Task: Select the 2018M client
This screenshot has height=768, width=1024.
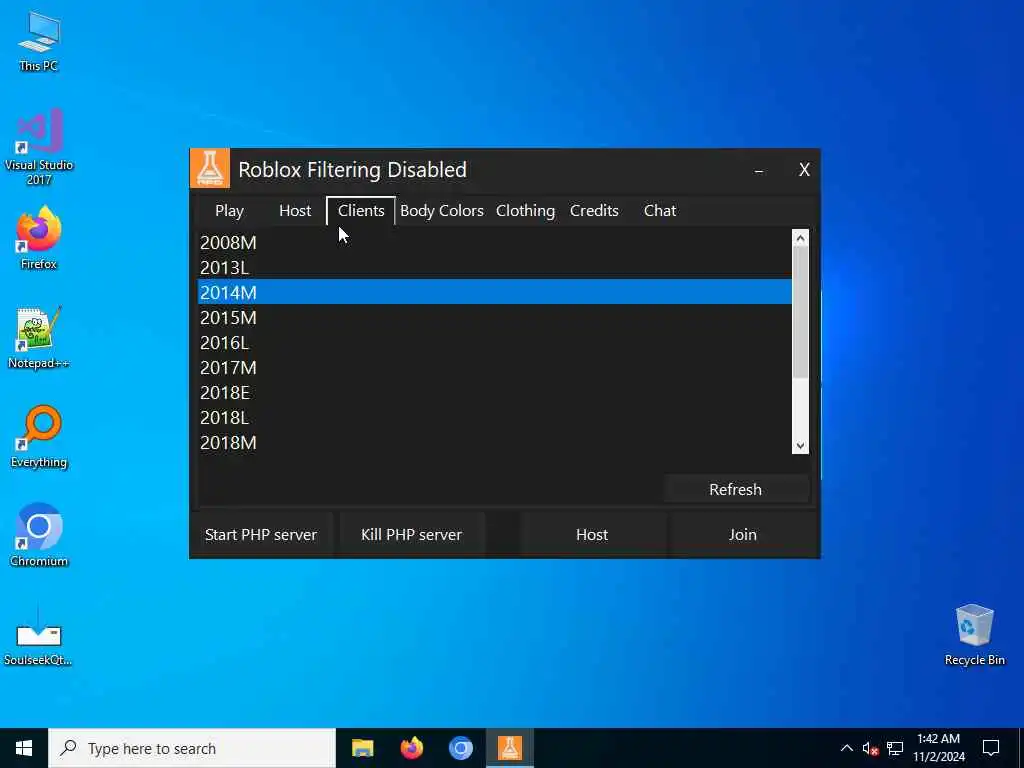Action: (x=494, y=442)
